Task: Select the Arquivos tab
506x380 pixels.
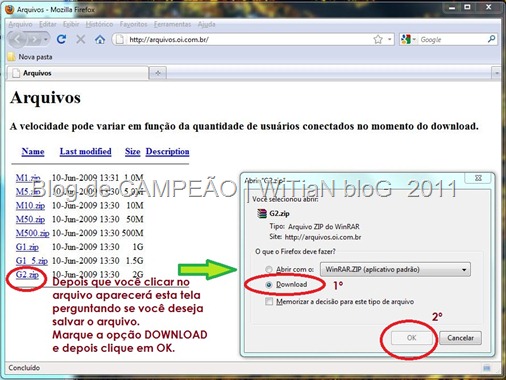Action: (x=78, y=73)
